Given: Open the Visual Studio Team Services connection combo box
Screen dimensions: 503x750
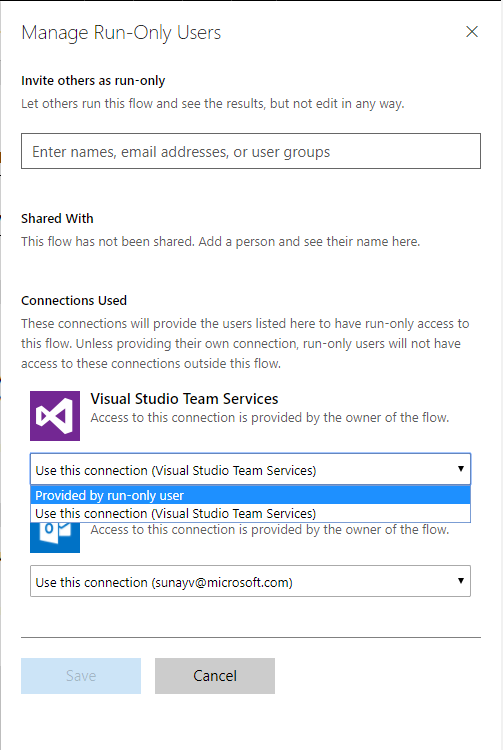Looking at the screenshot, I should point(251,470).
